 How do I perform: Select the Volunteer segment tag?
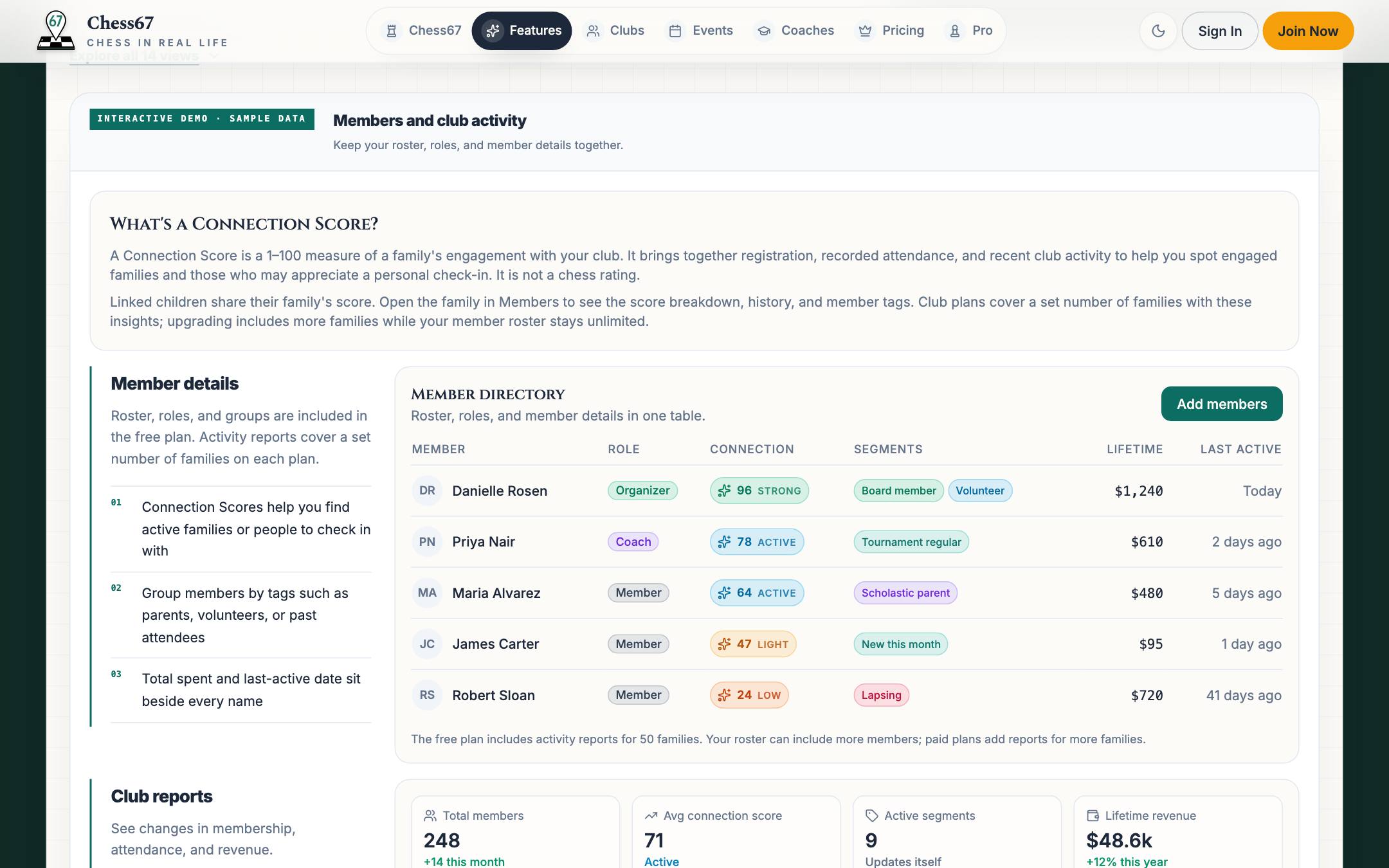pos(980,491)
